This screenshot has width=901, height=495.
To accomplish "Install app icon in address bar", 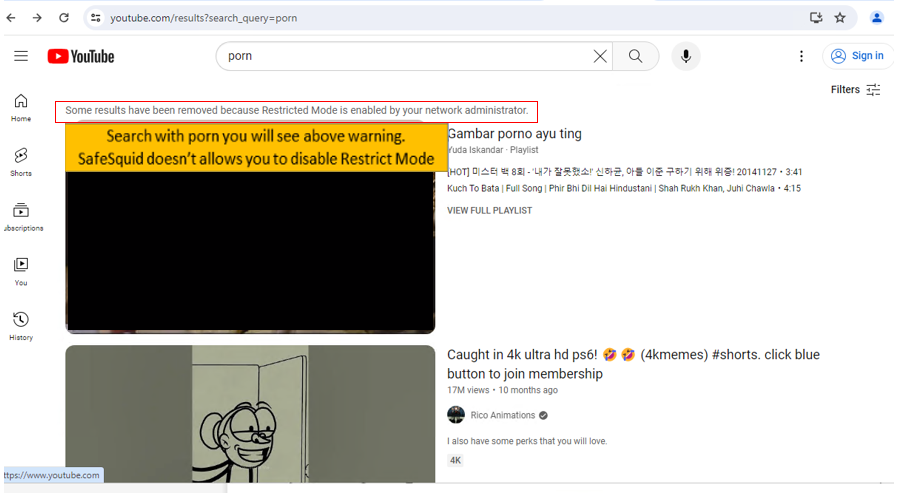I will tap(816, 18).
